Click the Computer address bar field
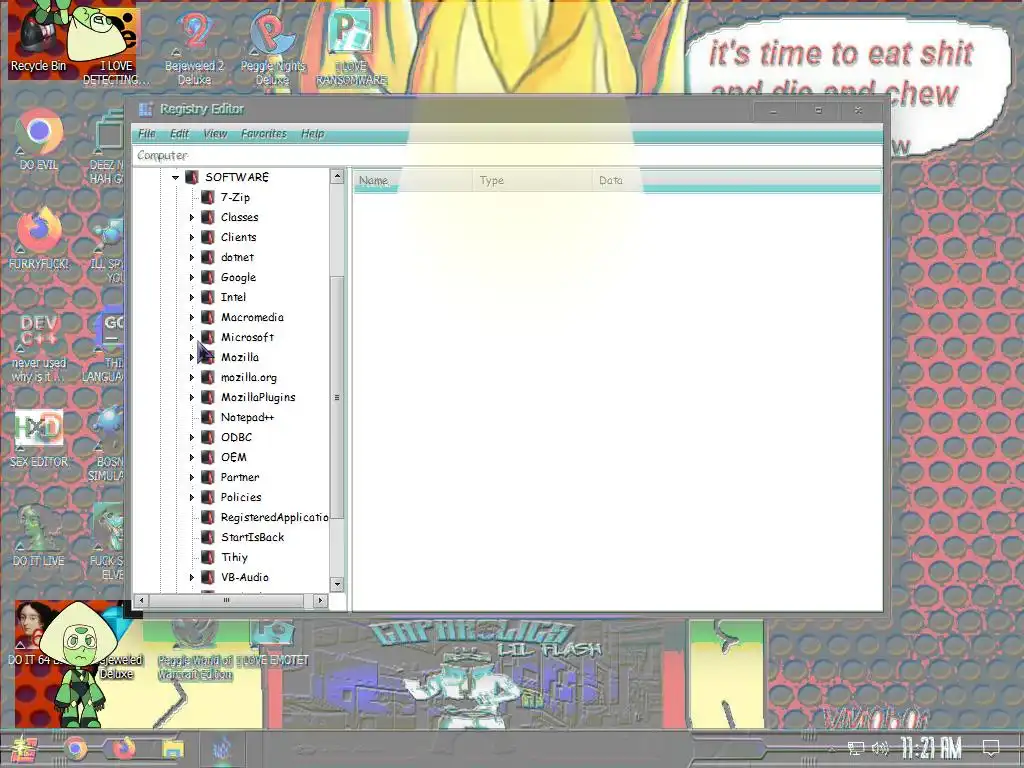 (x=507, y=155)
